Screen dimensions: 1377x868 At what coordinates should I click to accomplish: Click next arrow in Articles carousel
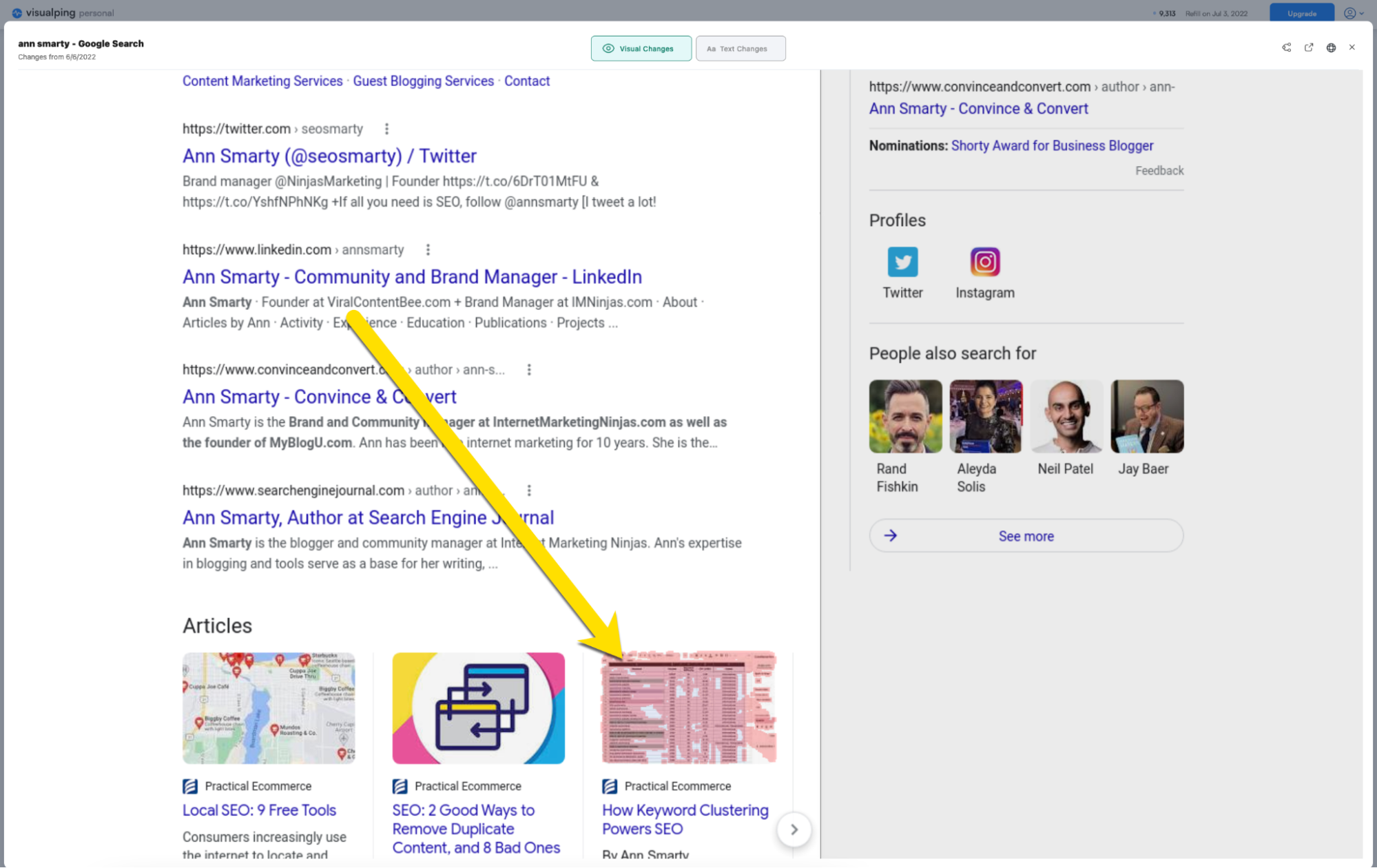[794, 829]
